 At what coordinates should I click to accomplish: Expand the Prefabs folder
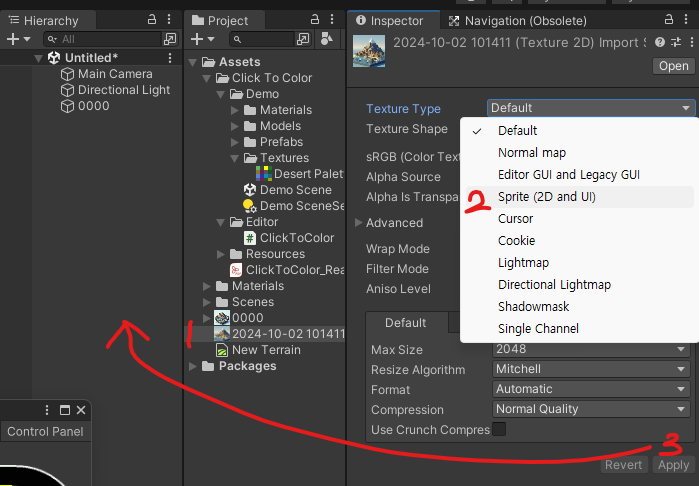235,142
